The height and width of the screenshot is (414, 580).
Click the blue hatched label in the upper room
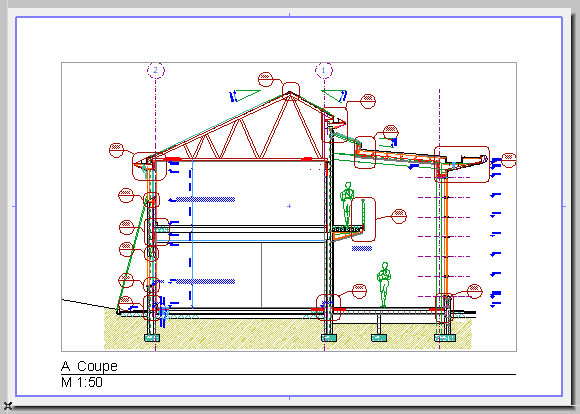(x=205, y=200)
